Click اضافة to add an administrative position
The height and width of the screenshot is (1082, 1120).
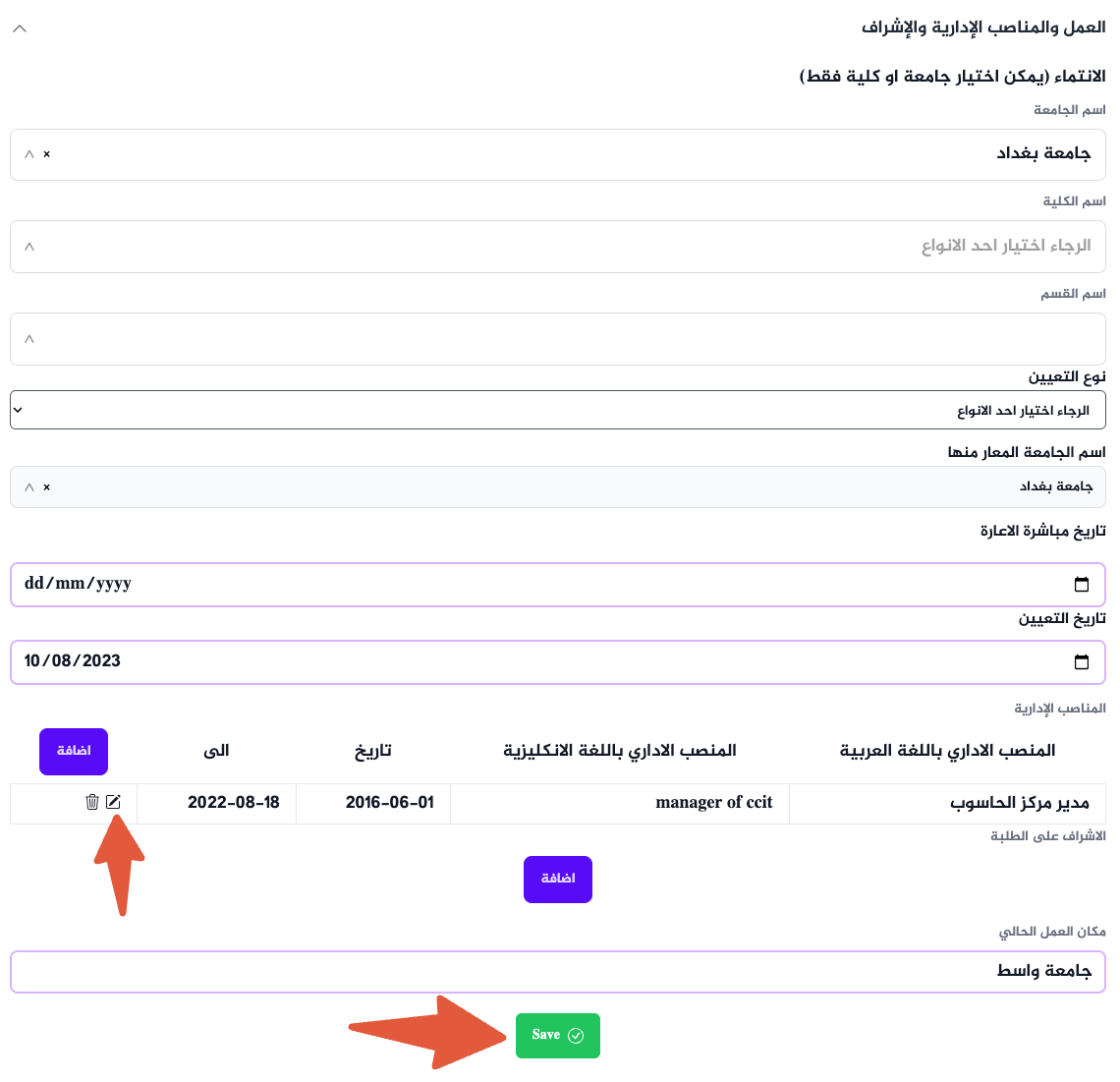73,752
